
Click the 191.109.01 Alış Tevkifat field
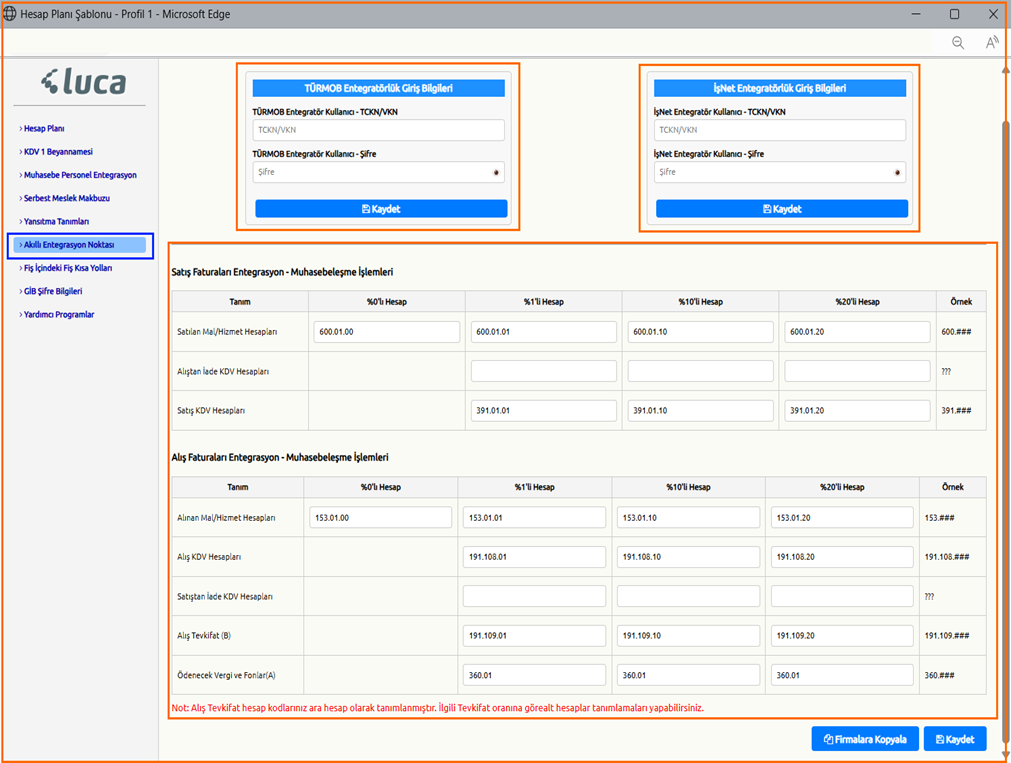point(535,635)
